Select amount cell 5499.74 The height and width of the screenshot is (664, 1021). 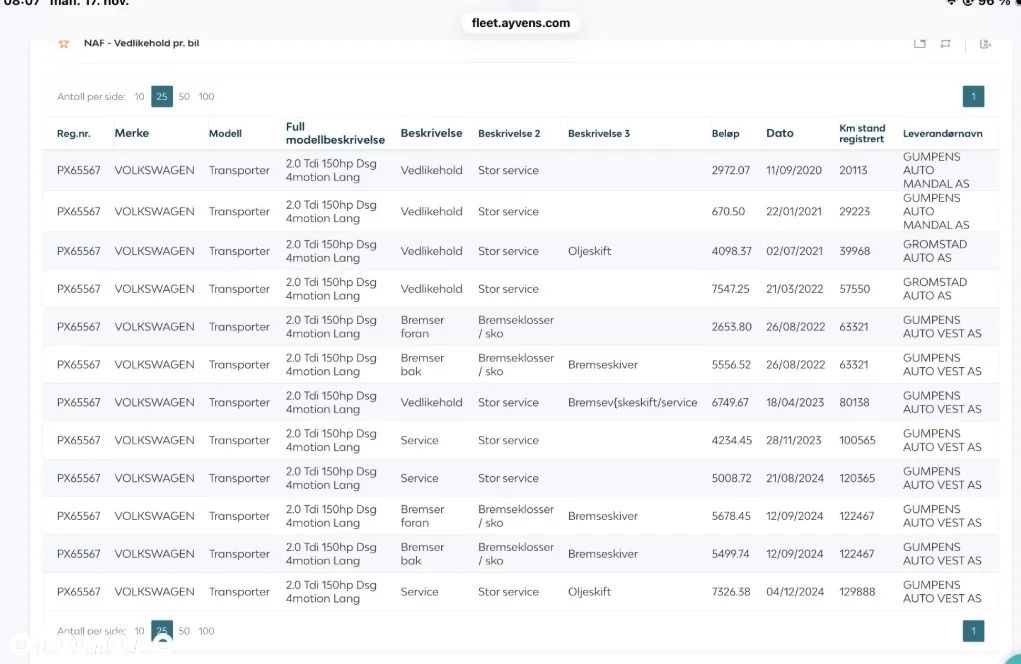coord(730,553)
